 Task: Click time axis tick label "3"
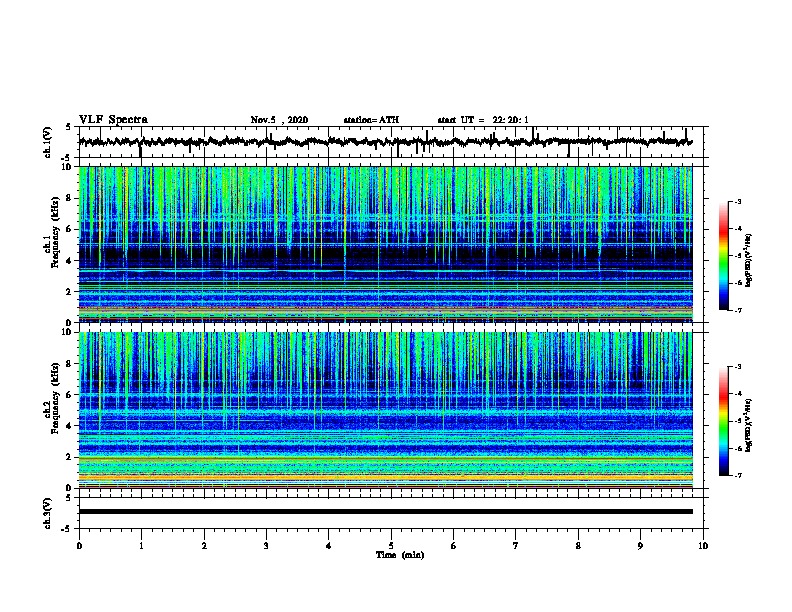(x=266, y=545)
